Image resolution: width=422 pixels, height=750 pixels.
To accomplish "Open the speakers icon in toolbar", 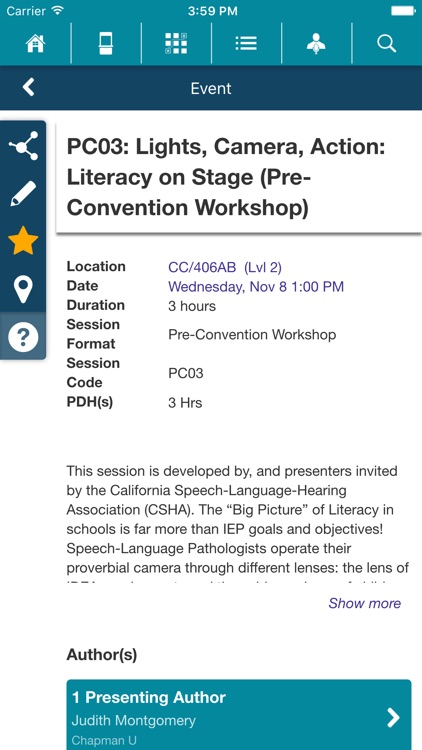I will pyautogui.click(x=317, y=44).
